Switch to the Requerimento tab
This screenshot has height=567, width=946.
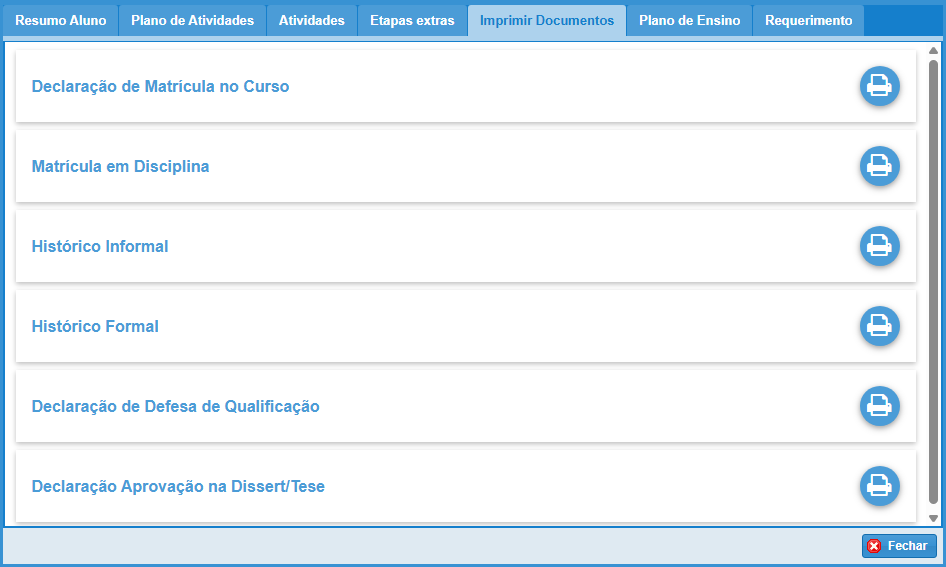pos(808,21)
